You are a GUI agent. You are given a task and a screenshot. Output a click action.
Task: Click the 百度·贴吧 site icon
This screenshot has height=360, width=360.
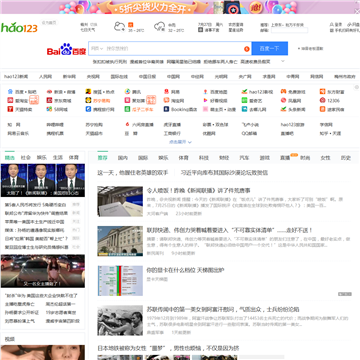pos(10,91)
